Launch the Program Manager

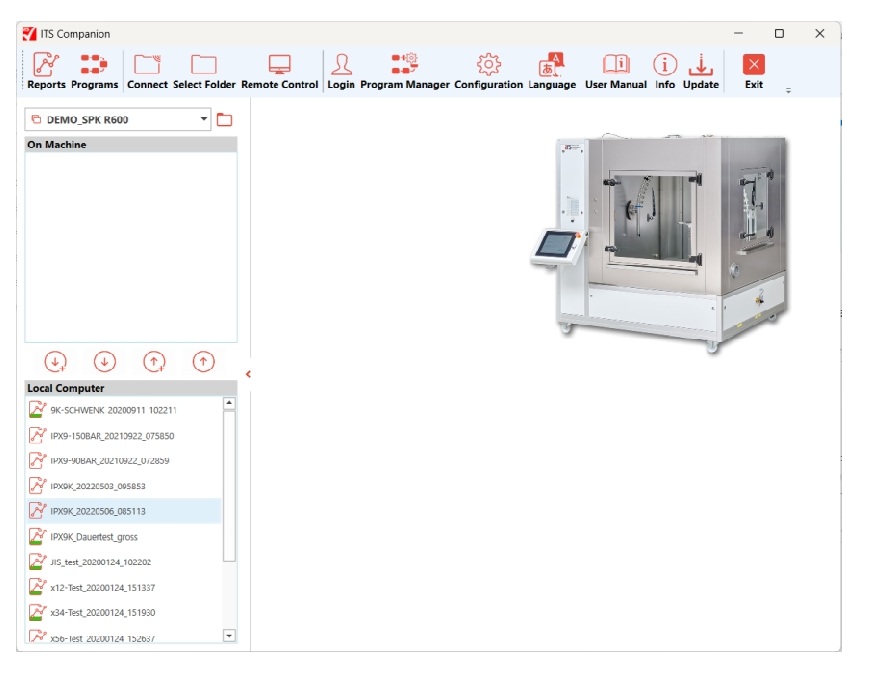pos(404,71)
